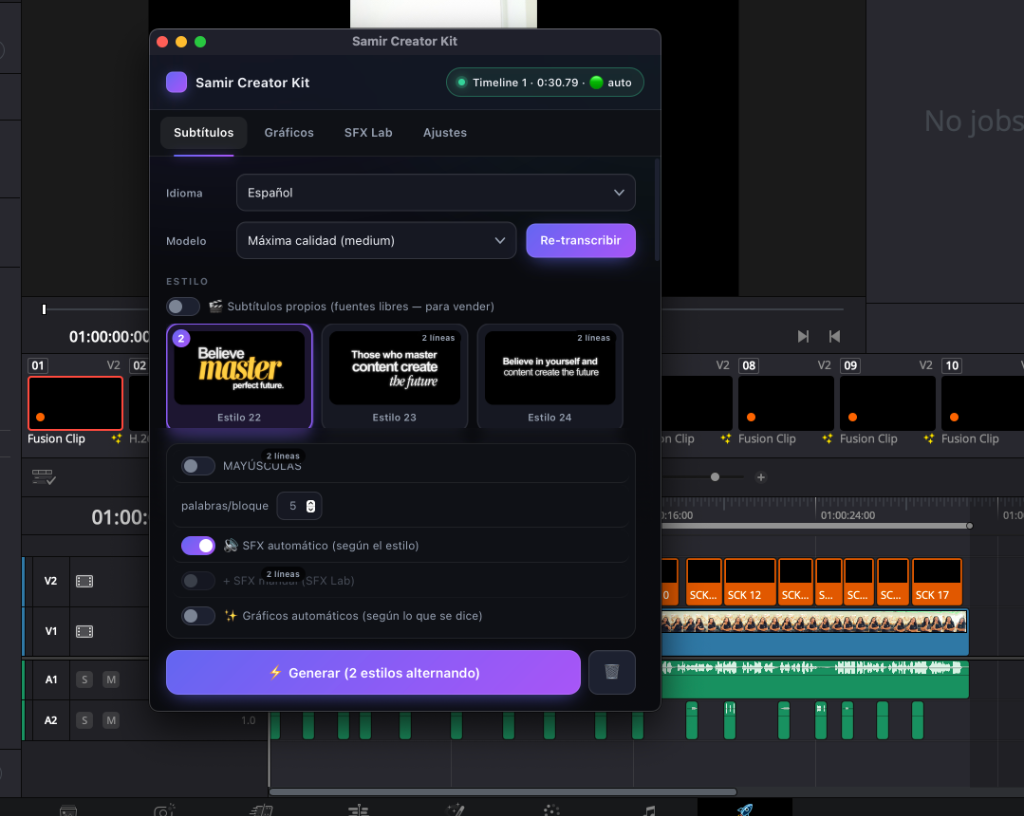
Task: Click the V2 track film strip icon
Action: point(84,581)
